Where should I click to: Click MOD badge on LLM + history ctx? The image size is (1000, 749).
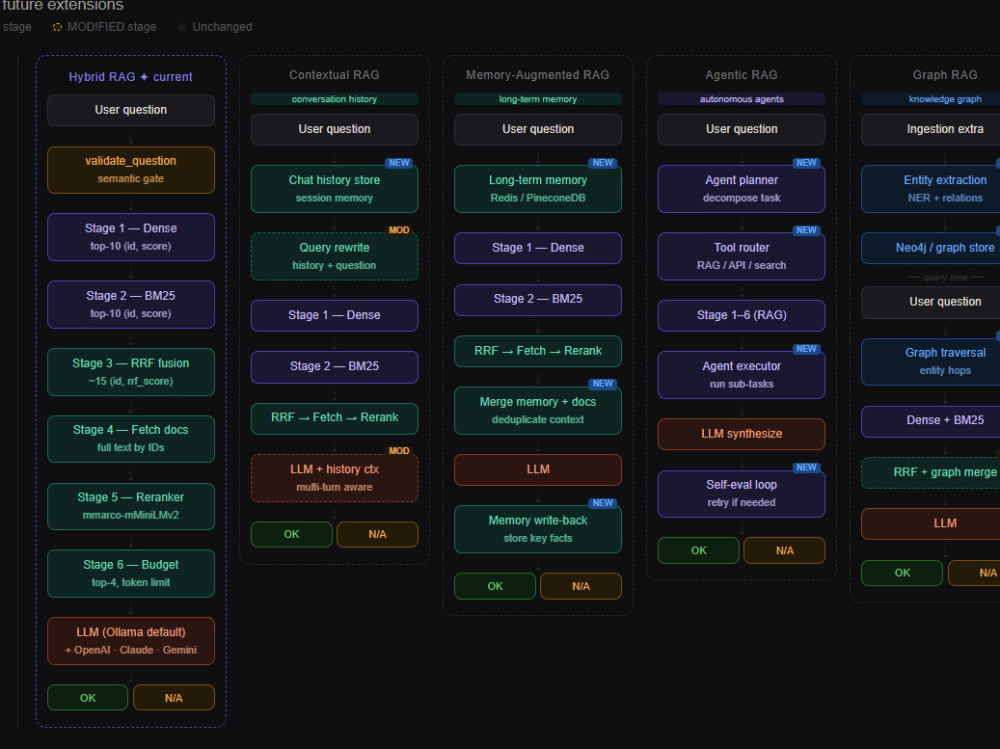(399, 450)
